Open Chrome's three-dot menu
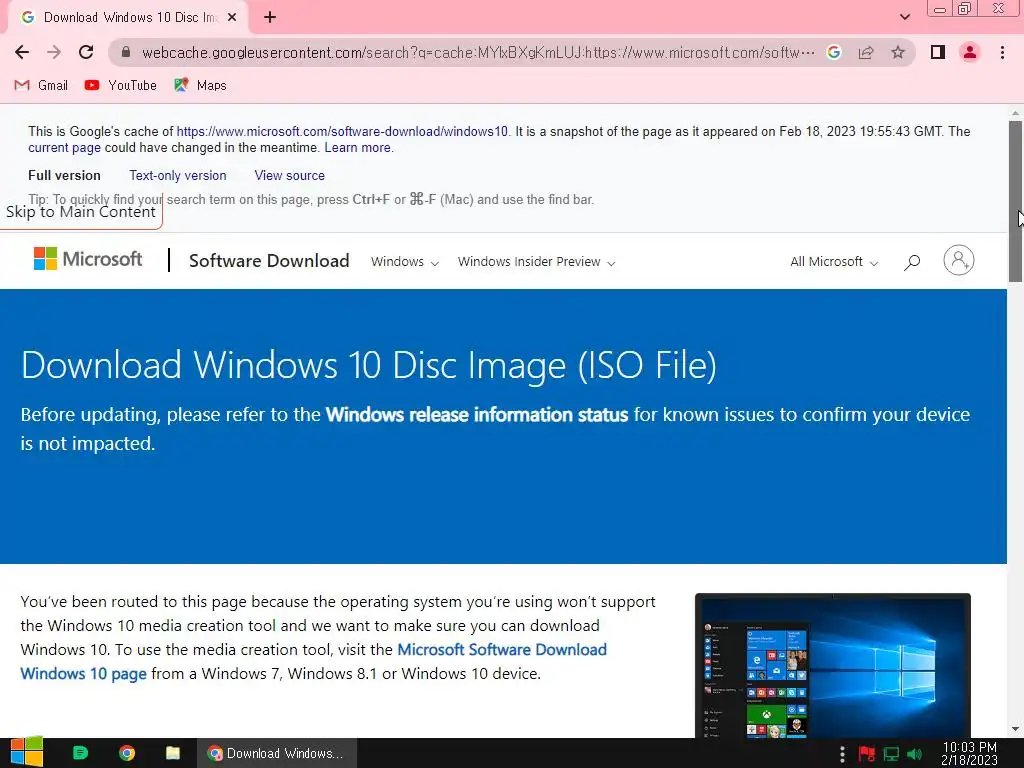Screen dimensions: 1024x768 (x=1002, y=52)
